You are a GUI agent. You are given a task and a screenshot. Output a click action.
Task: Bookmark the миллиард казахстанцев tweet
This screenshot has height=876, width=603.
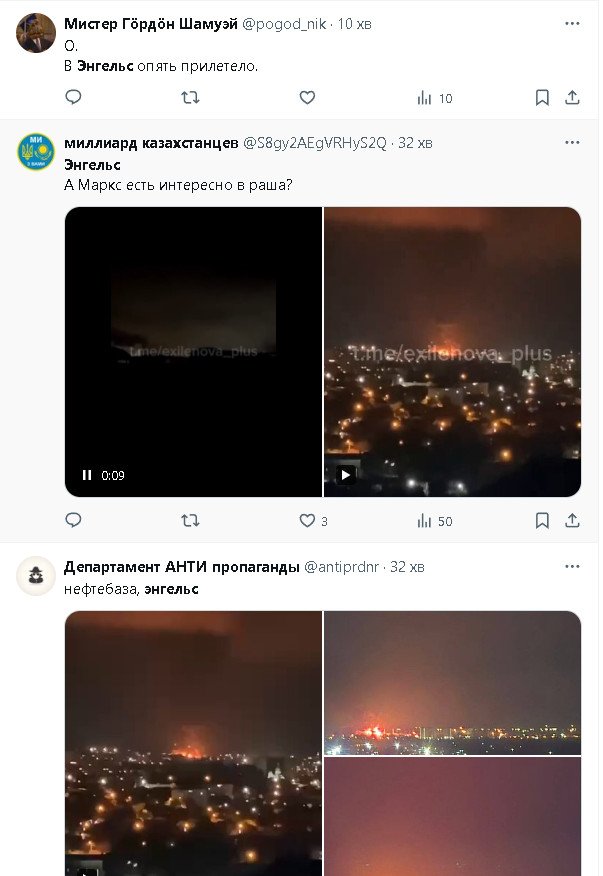pyautogui.click(x=542, y=521)
